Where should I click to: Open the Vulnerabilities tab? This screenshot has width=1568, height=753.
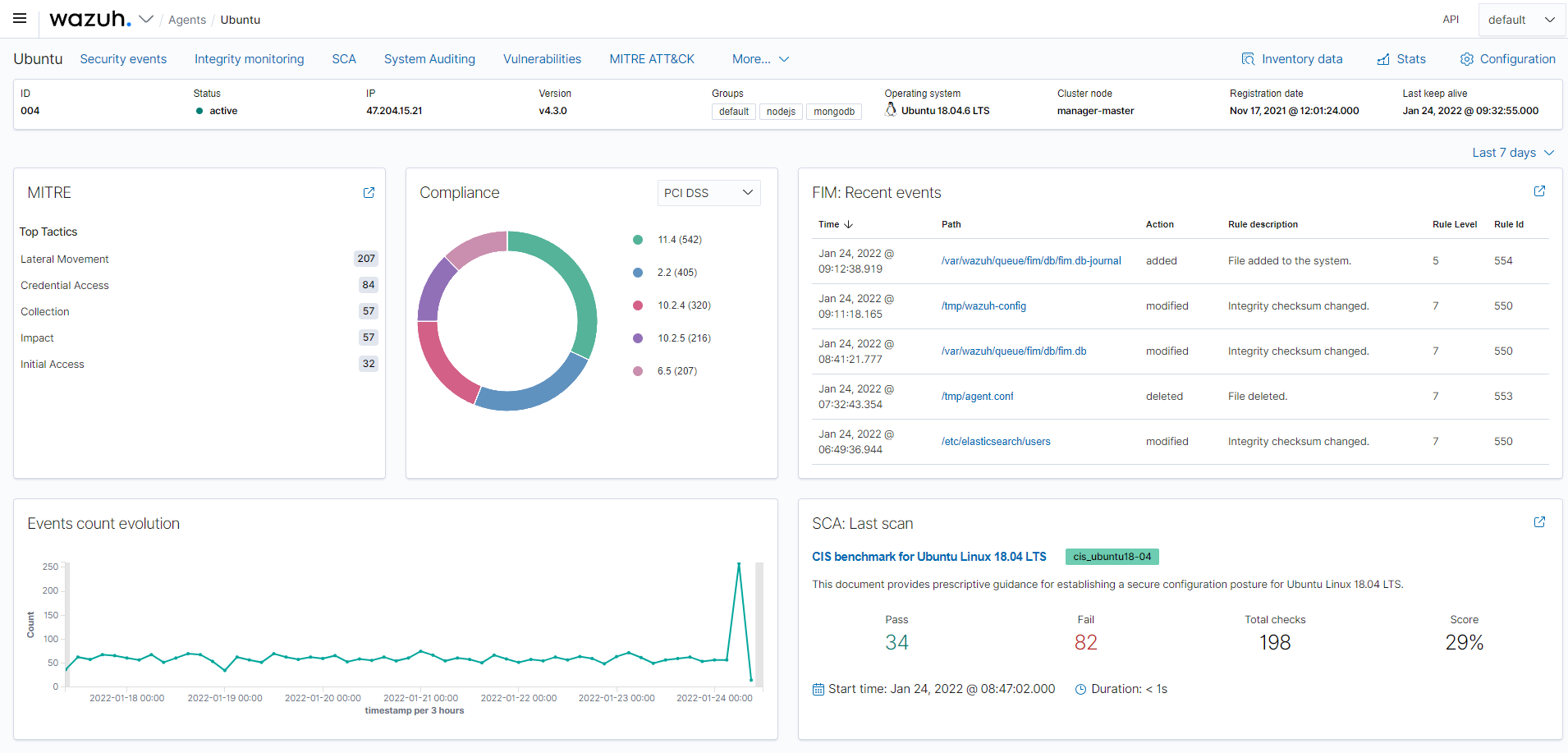pyautogui.click(x=542, y=59)
